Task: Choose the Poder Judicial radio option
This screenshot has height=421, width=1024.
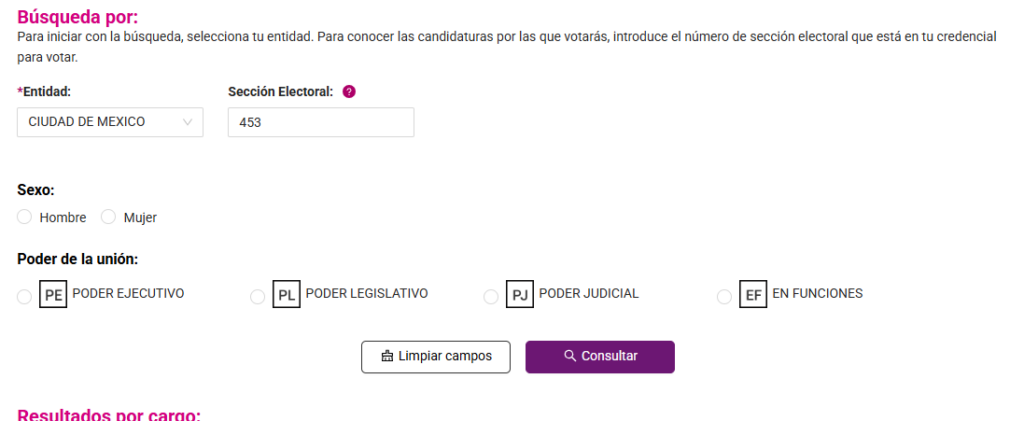Action: [x=490, y=297]
